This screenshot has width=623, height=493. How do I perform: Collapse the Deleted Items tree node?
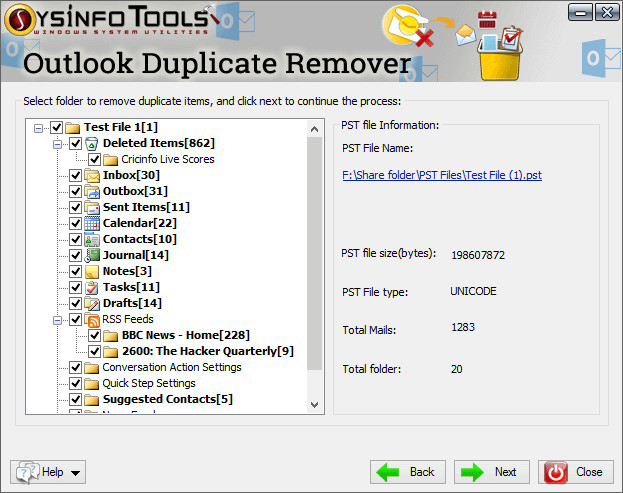[x=58, y=144]
